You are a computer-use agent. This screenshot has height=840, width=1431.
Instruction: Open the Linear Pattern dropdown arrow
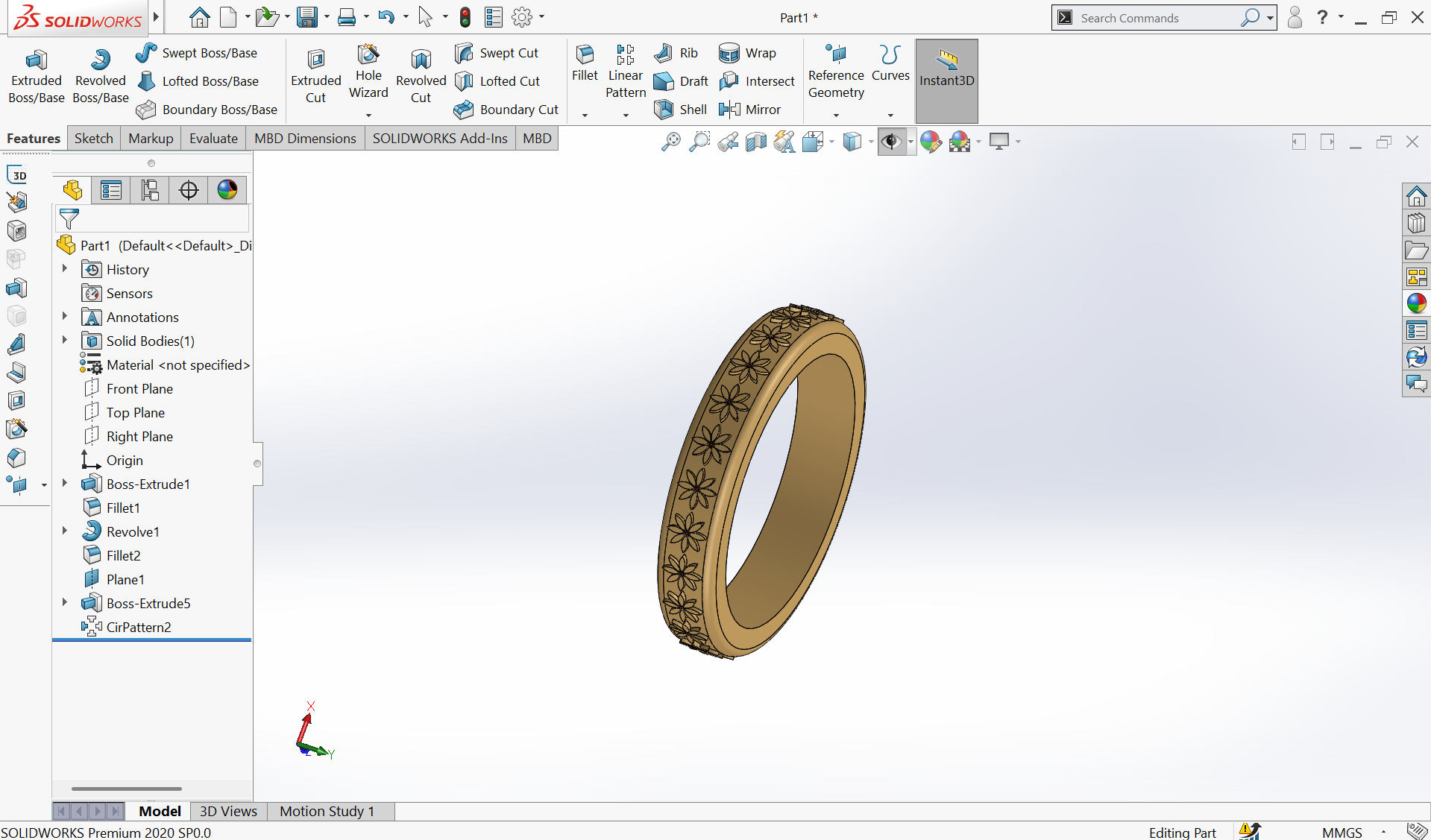tap(626, 116)
